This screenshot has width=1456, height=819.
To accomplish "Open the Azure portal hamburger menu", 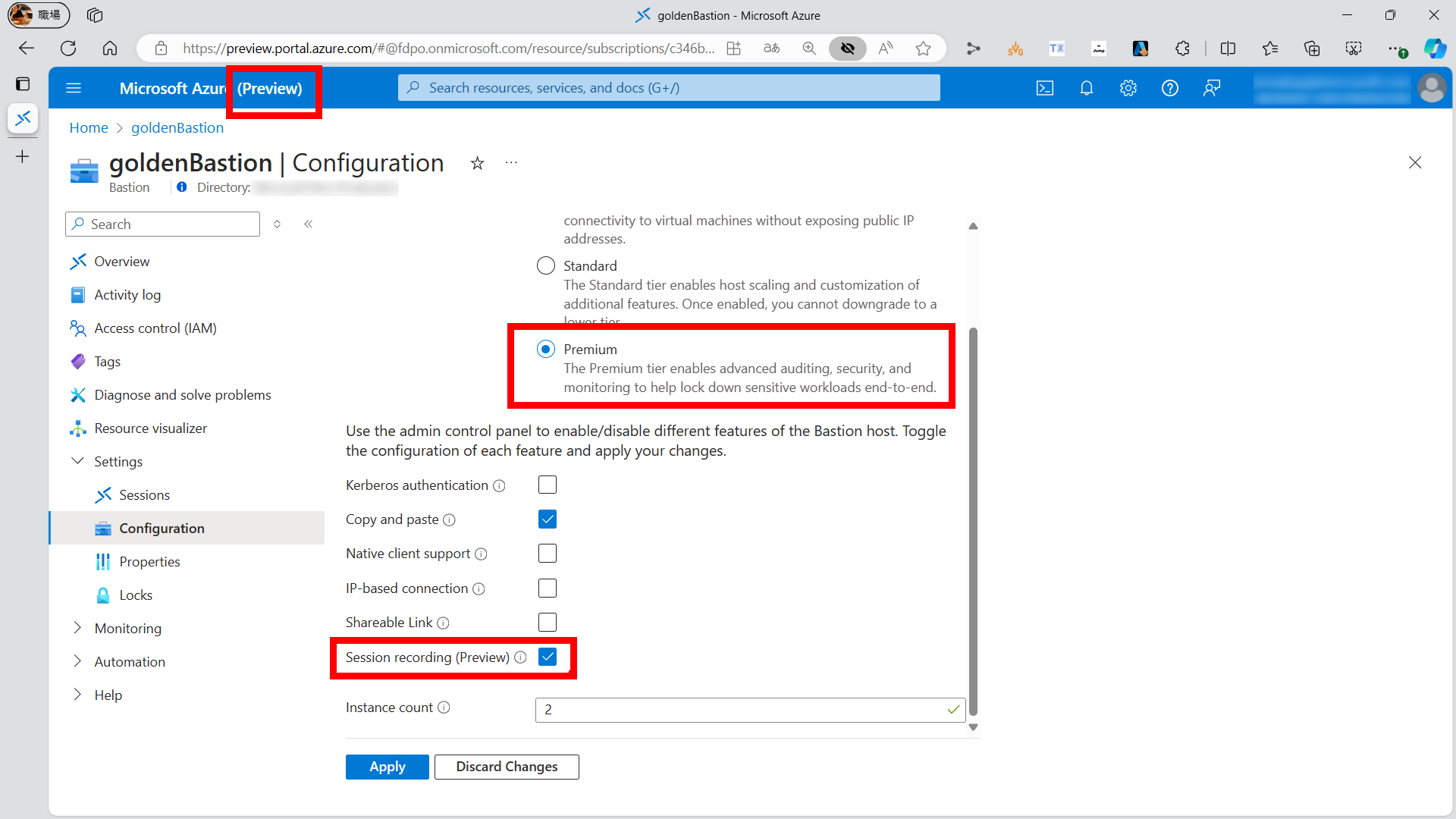I will (x=74, y=88).
